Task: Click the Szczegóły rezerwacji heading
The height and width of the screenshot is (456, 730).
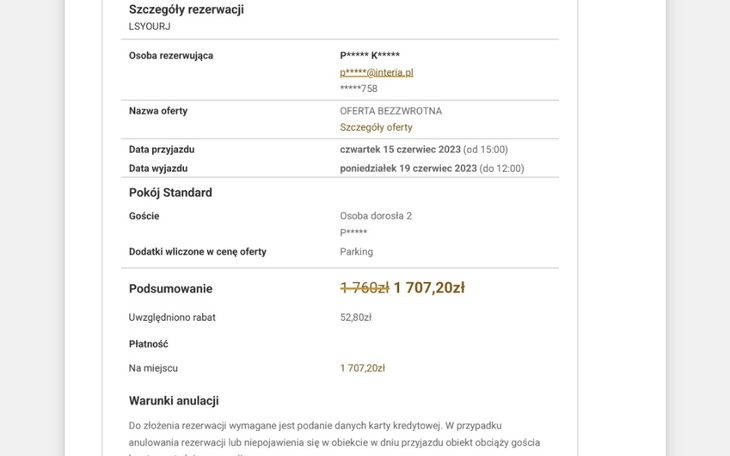Action: (186, 10)
